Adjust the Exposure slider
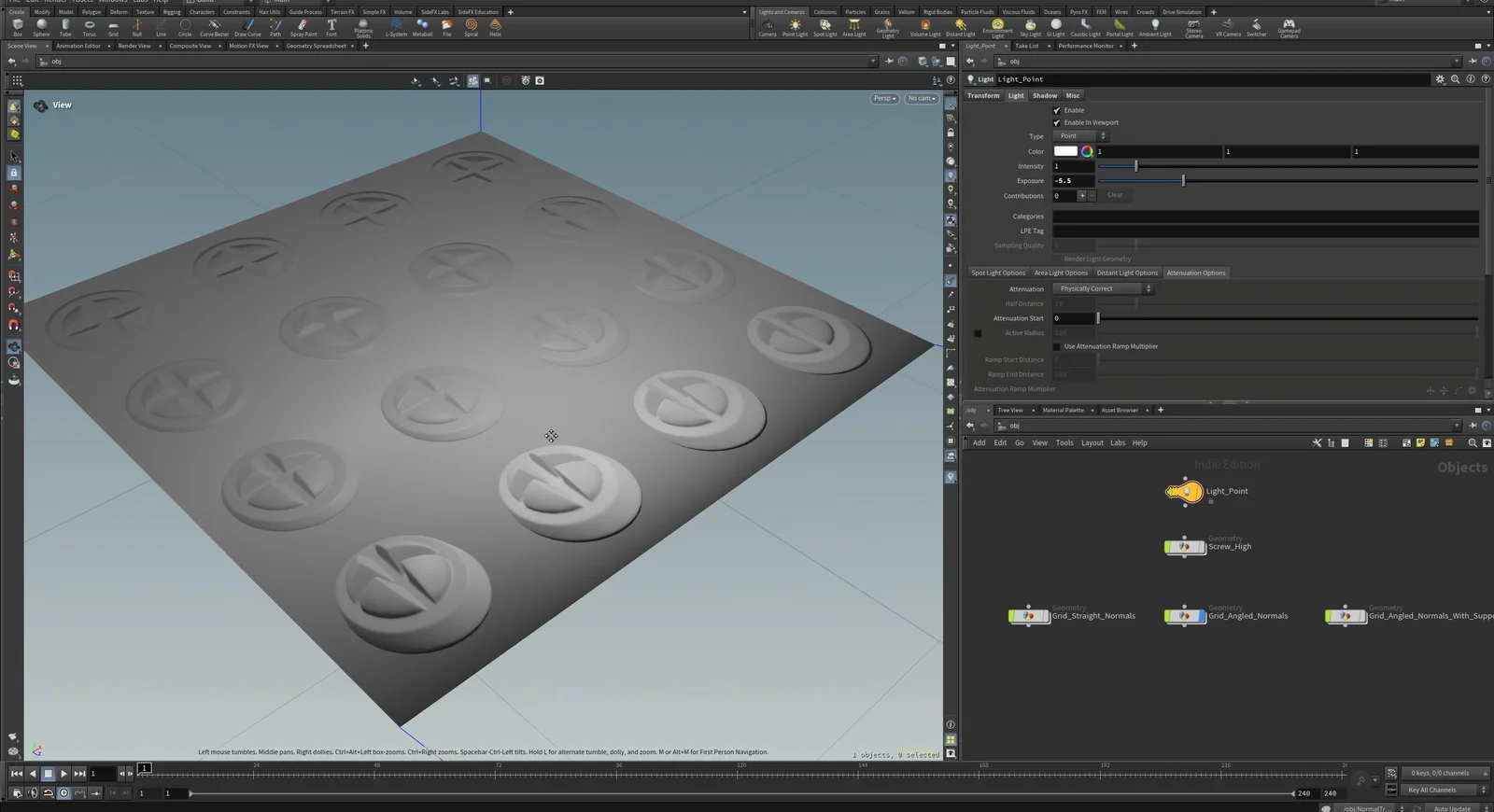 click(x=1288, y=181)
